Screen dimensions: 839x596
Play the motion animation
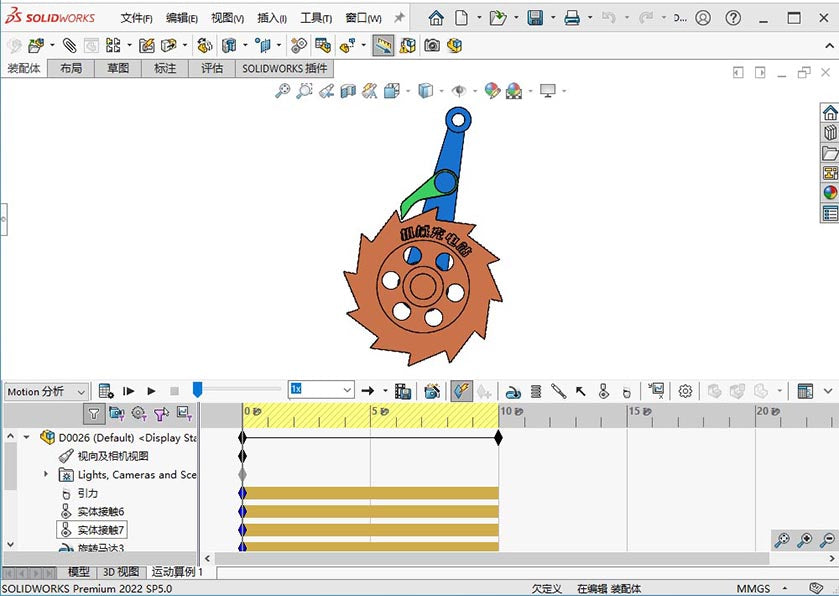tap(151, 391)
